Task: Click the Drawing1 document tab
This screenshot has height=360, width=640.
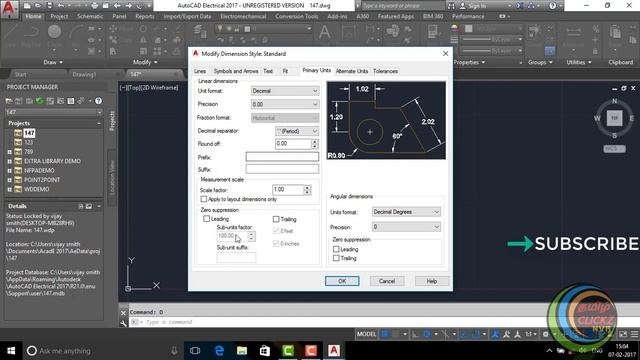Action: pos(84,74)
